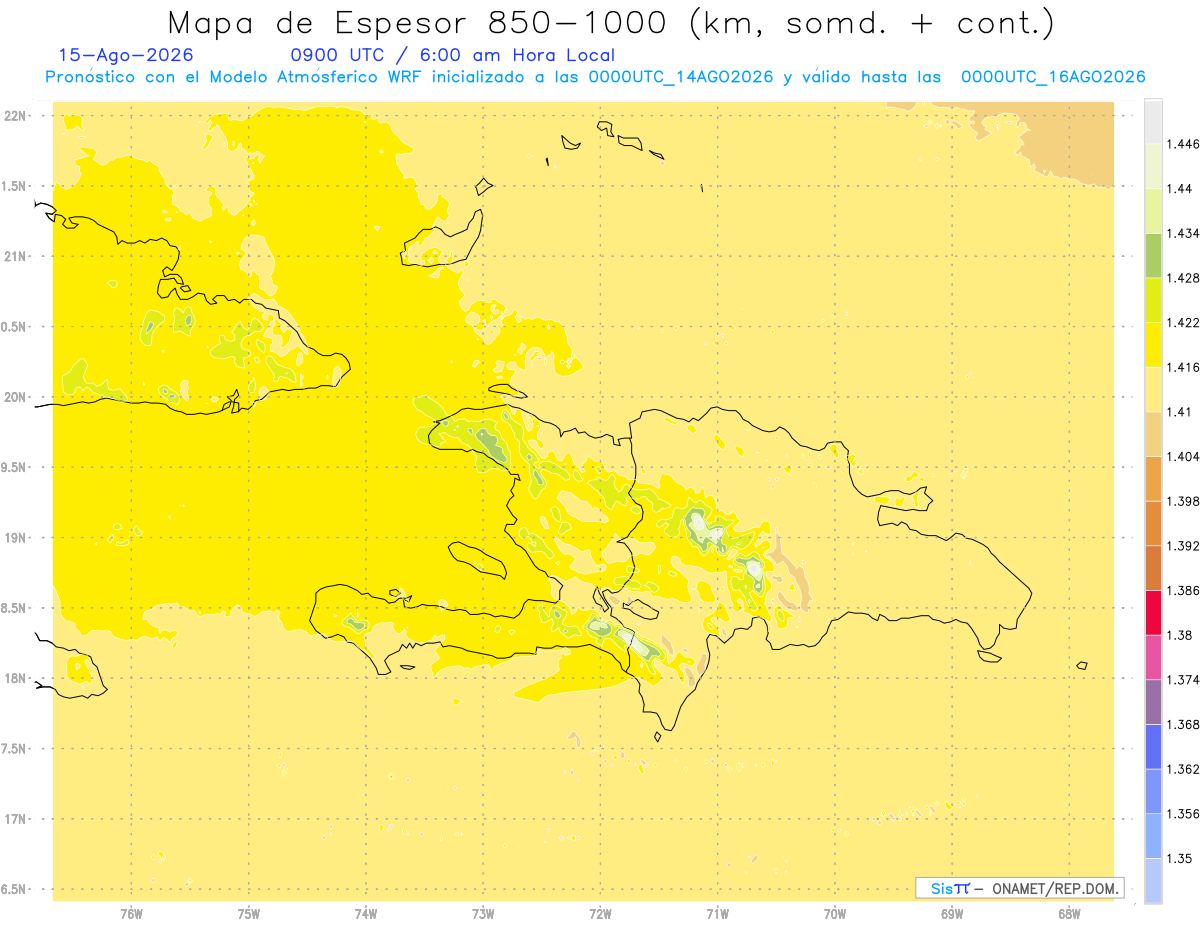Click the 75W longitude axis label
Screen dimensions: 1200x927
(x=249, y=913)
